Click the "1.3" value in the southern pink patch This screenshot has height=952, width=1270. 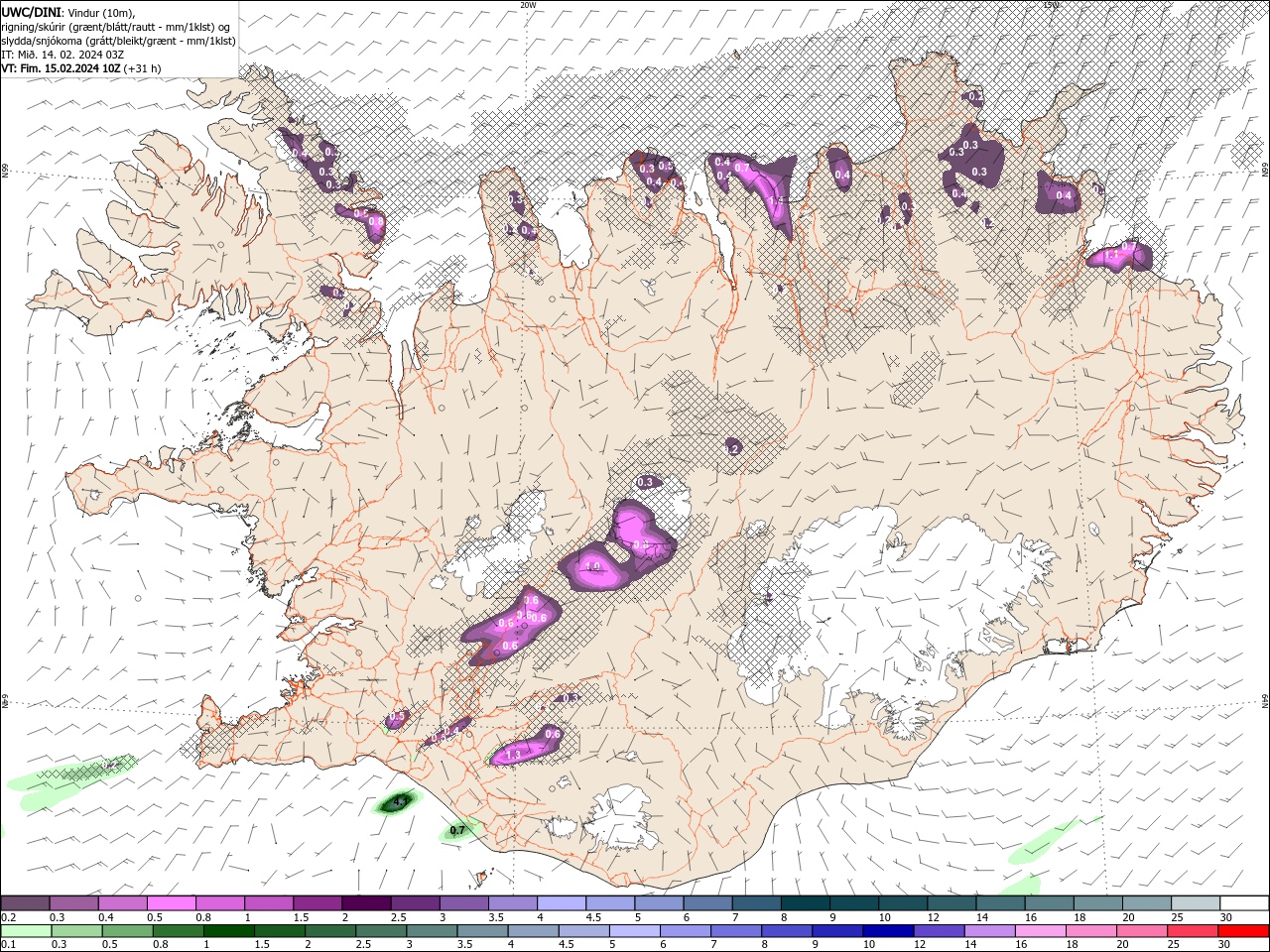(x=513, y=756)
